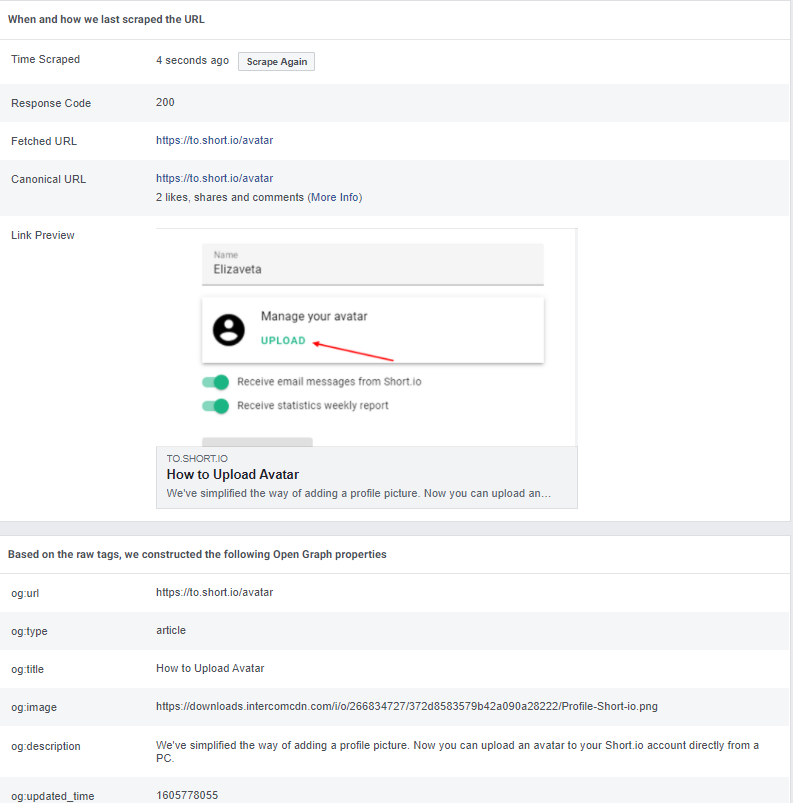The width and height of the screenshot is (793, 803).
Task: Click the Canonical URL label
Action: [49, 179]
